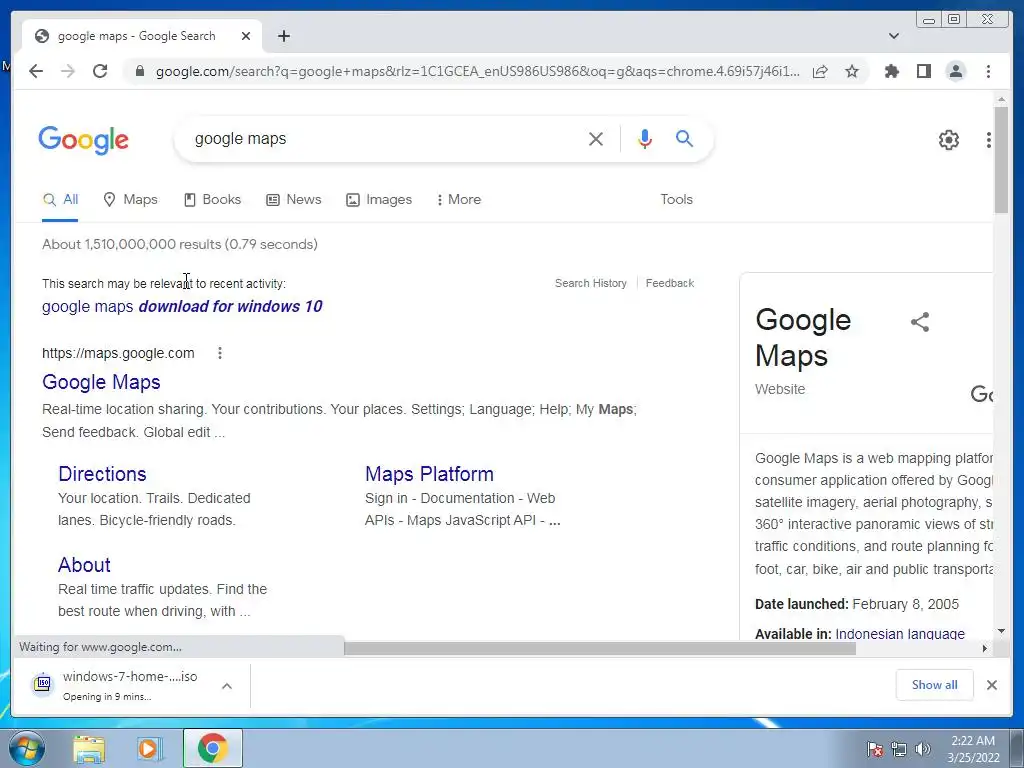Start voice search with the microphone icon

pos(645,138)
